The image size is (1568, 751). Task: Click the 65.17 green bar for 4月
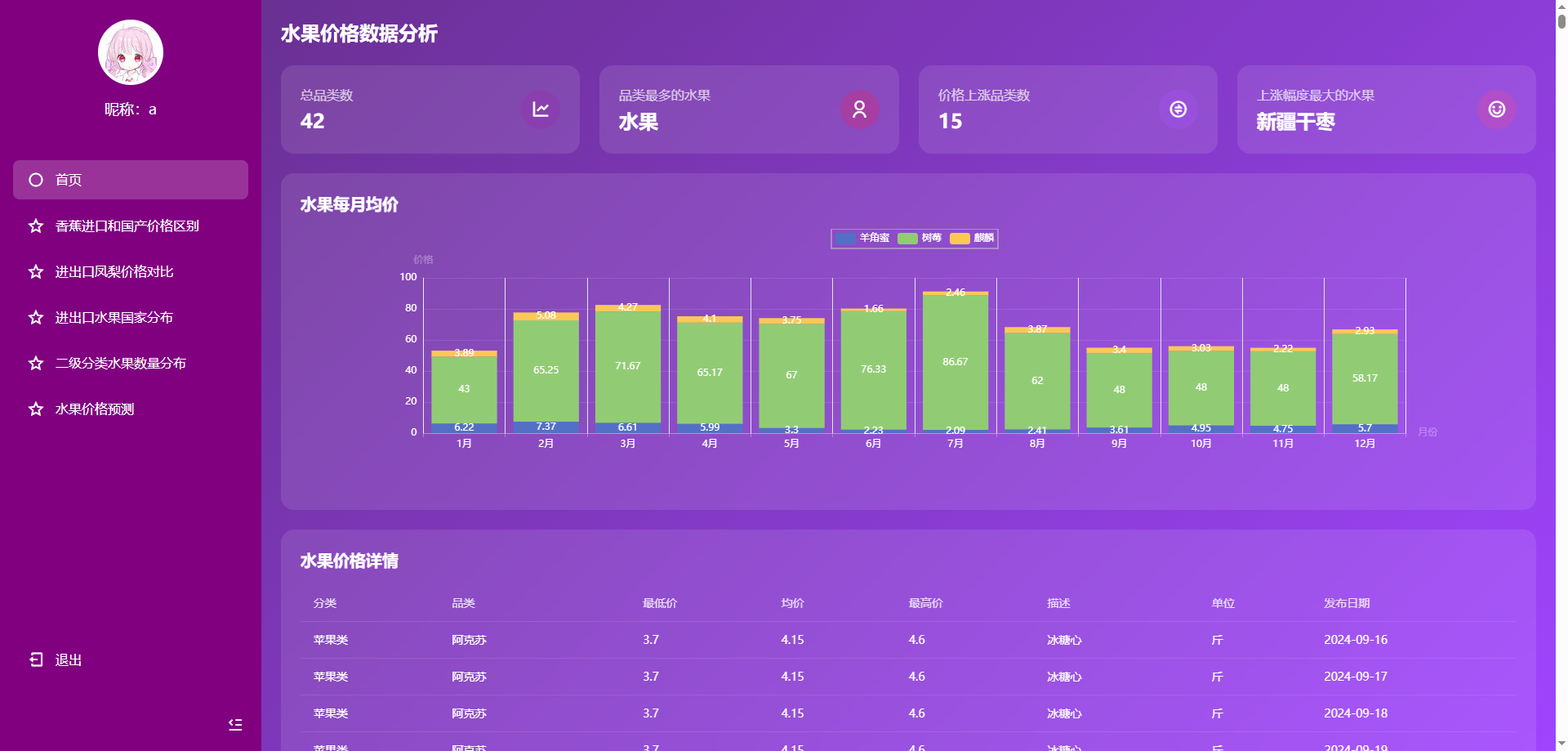click(x=710, y=373)
